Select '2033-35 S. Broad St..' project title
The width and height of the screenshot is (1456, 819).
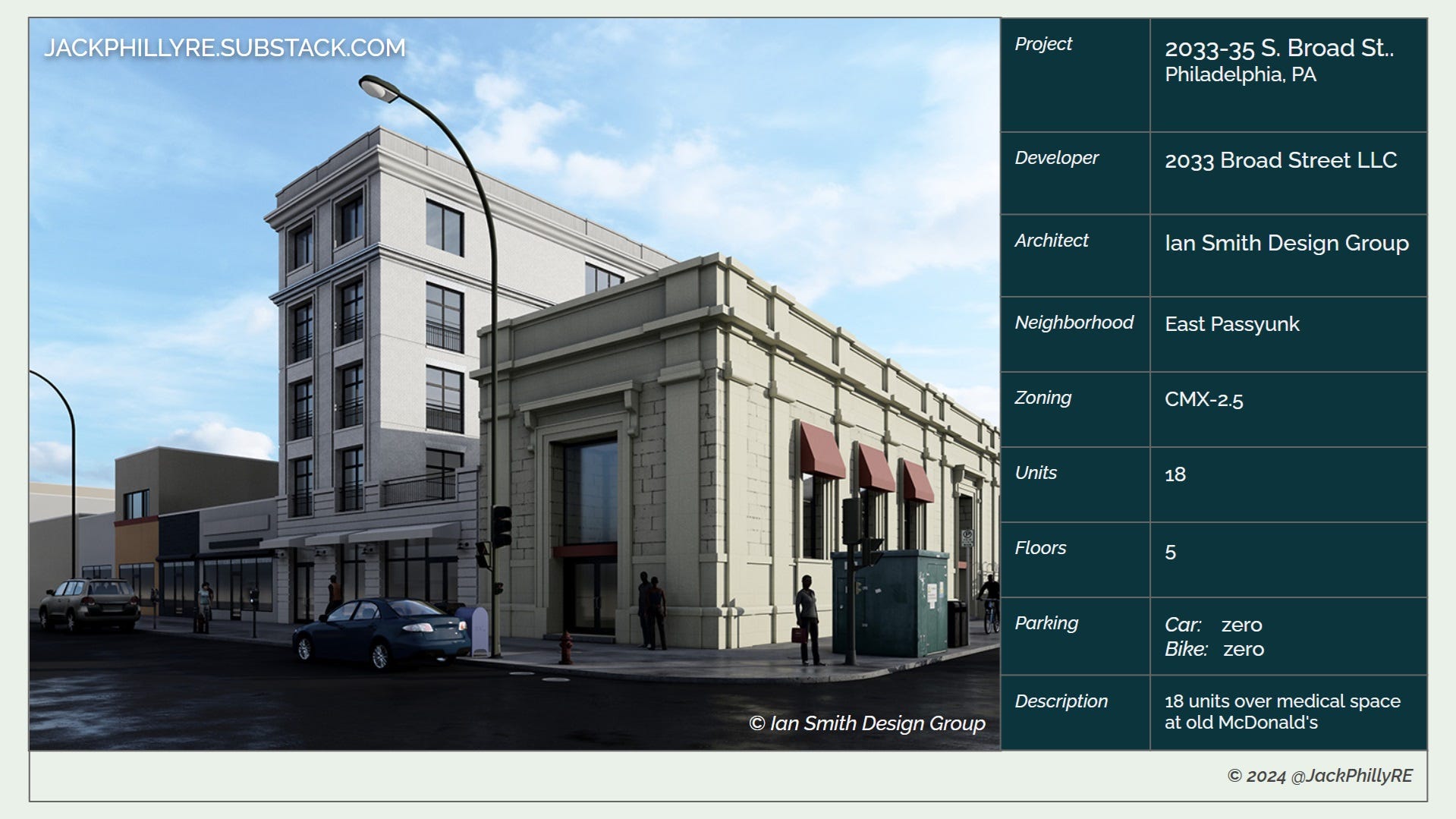click(x=1279, y=48)
